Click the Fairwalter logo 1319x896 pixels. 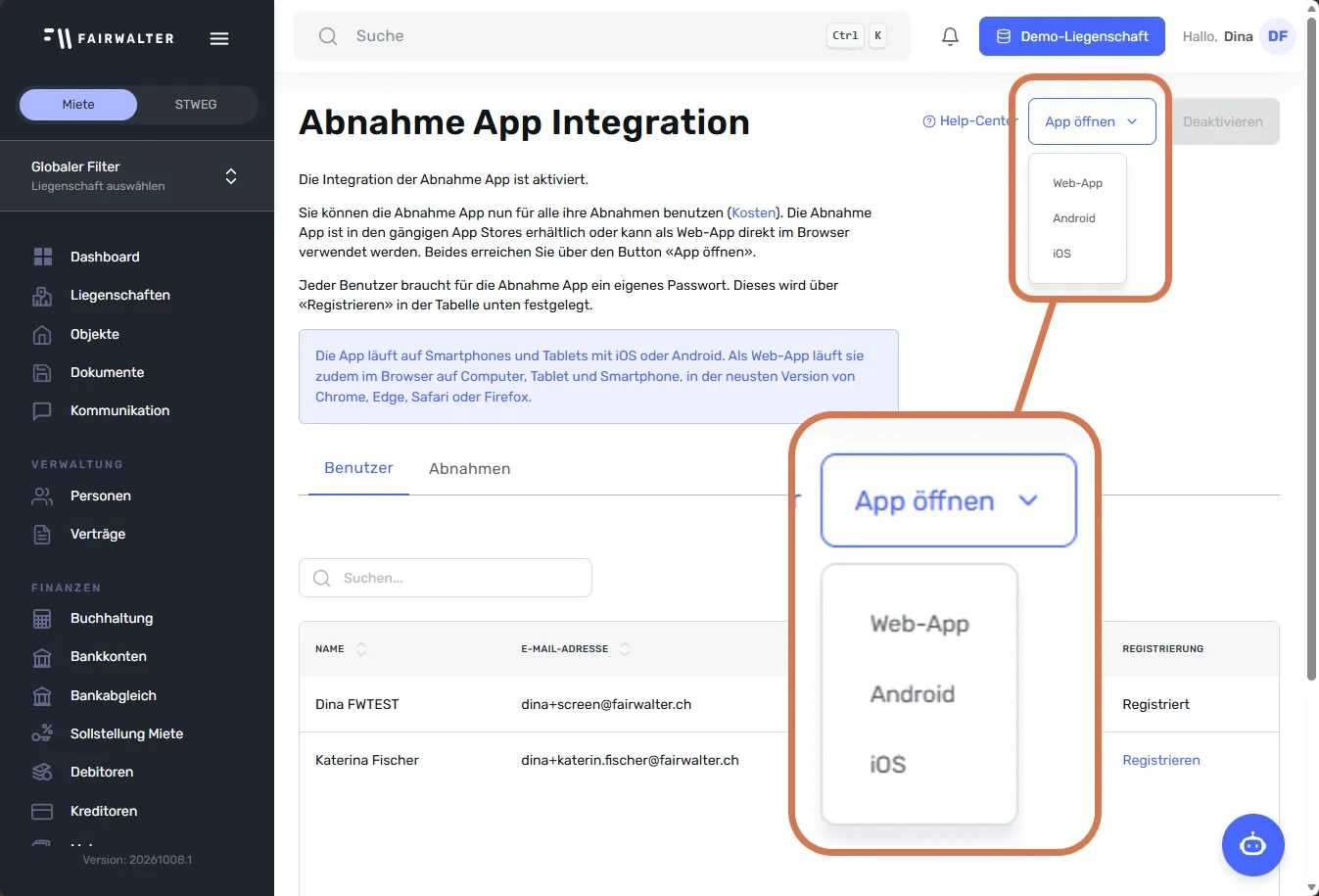tap(109, 38)
